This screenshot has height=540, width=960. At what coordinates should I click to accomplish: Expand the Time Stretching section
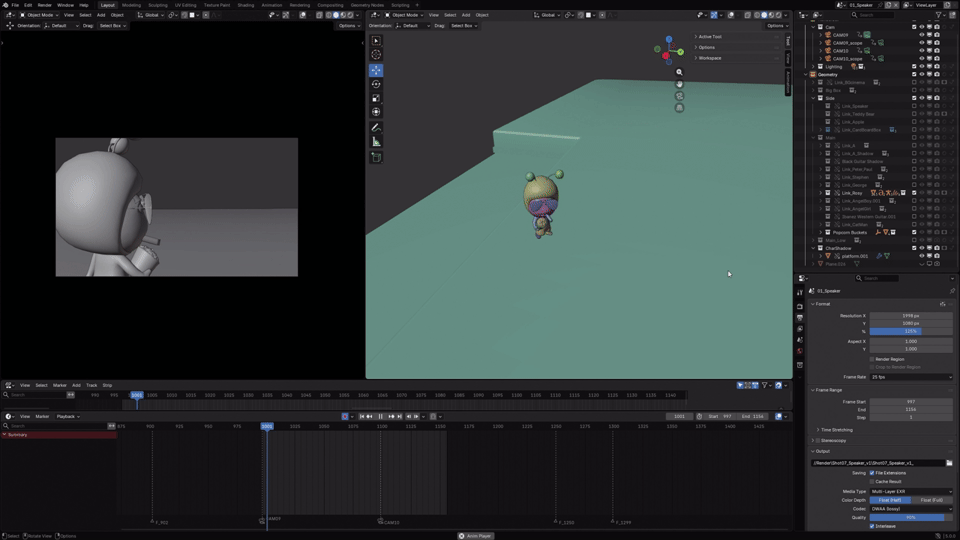(x=836, y=430)
